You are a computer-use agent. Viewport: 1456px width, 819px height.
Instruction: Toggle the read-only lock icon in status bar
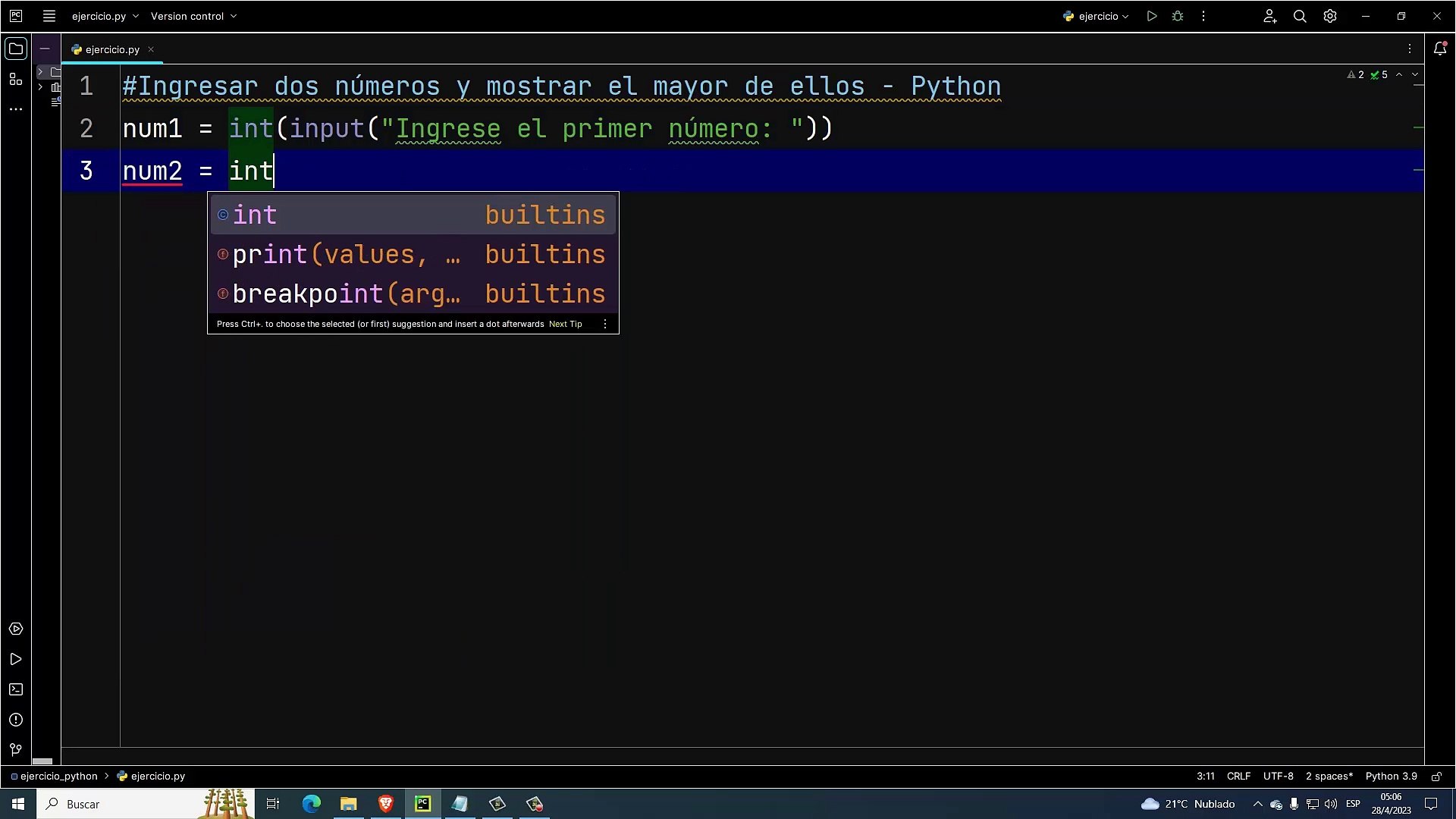[x=1436, y=777]
